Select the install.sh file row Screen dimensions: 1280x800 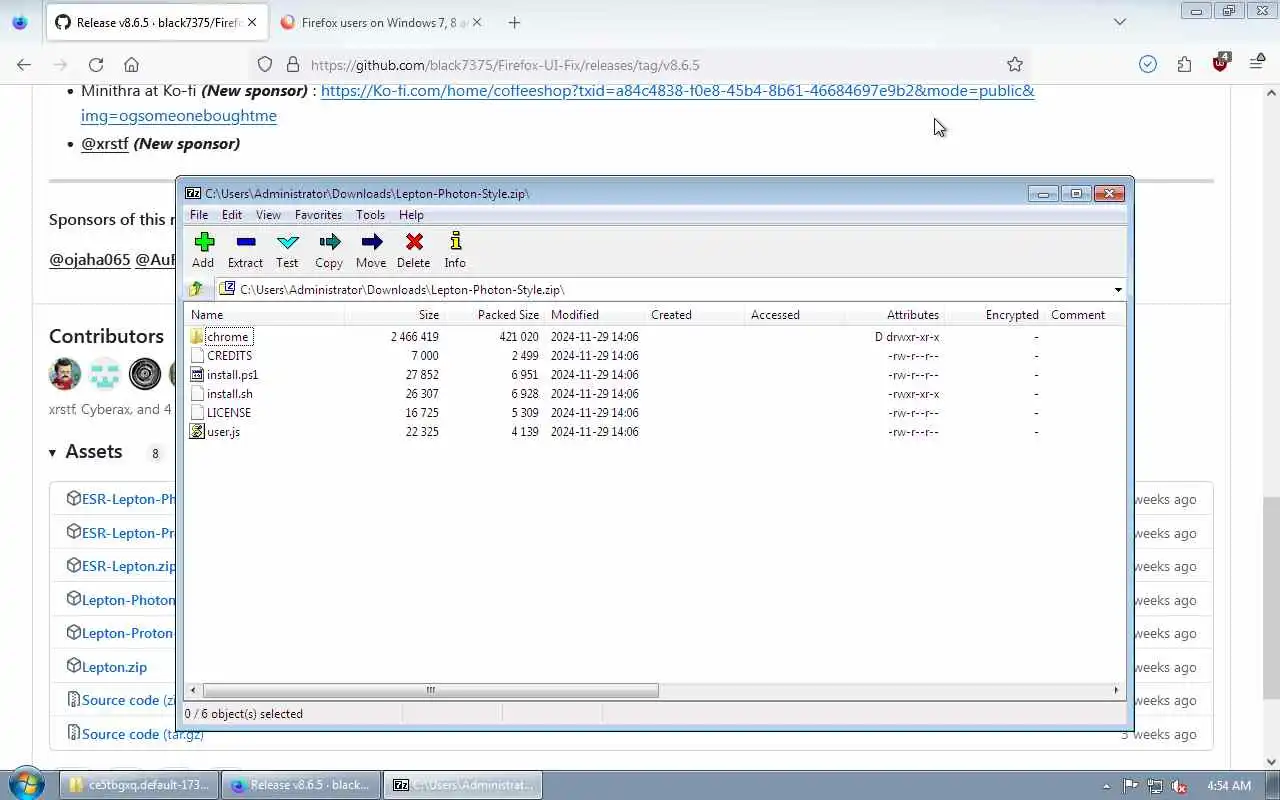click(655, 394)
